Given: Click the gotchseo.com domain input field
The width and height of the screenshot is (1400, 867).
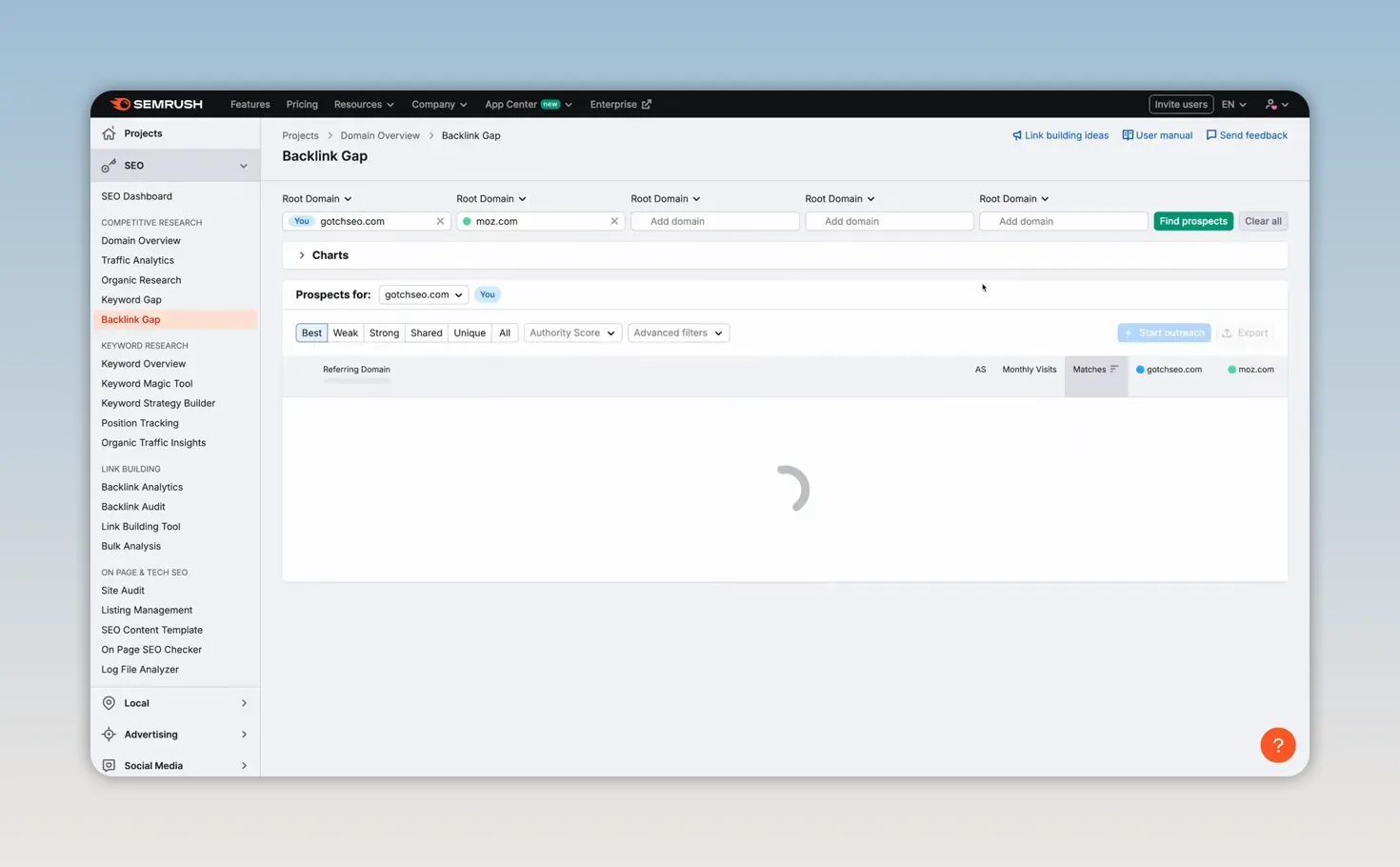Looking at the screenshot, I should [367, 221].
